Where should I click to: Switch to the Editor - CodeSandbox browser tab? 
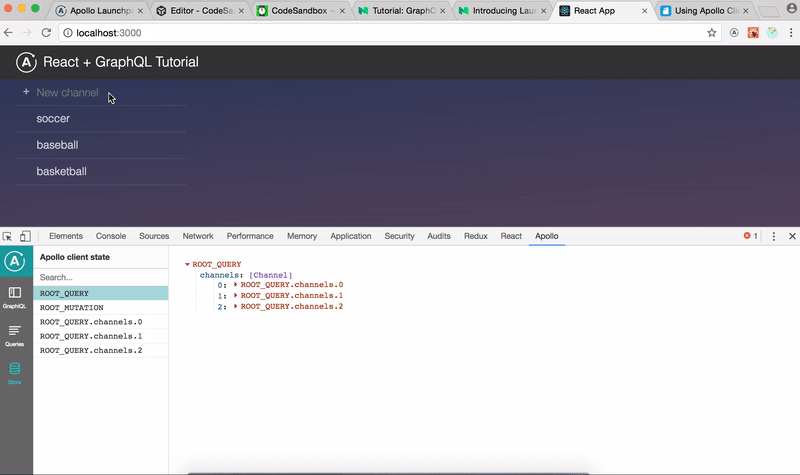tap(201, 11)
